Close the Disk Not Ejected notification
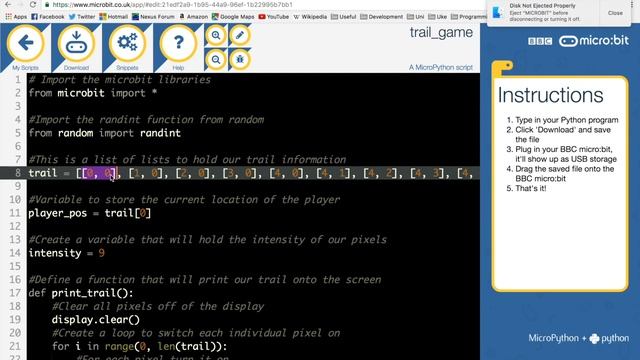The image size is (640, 360). 615,13
